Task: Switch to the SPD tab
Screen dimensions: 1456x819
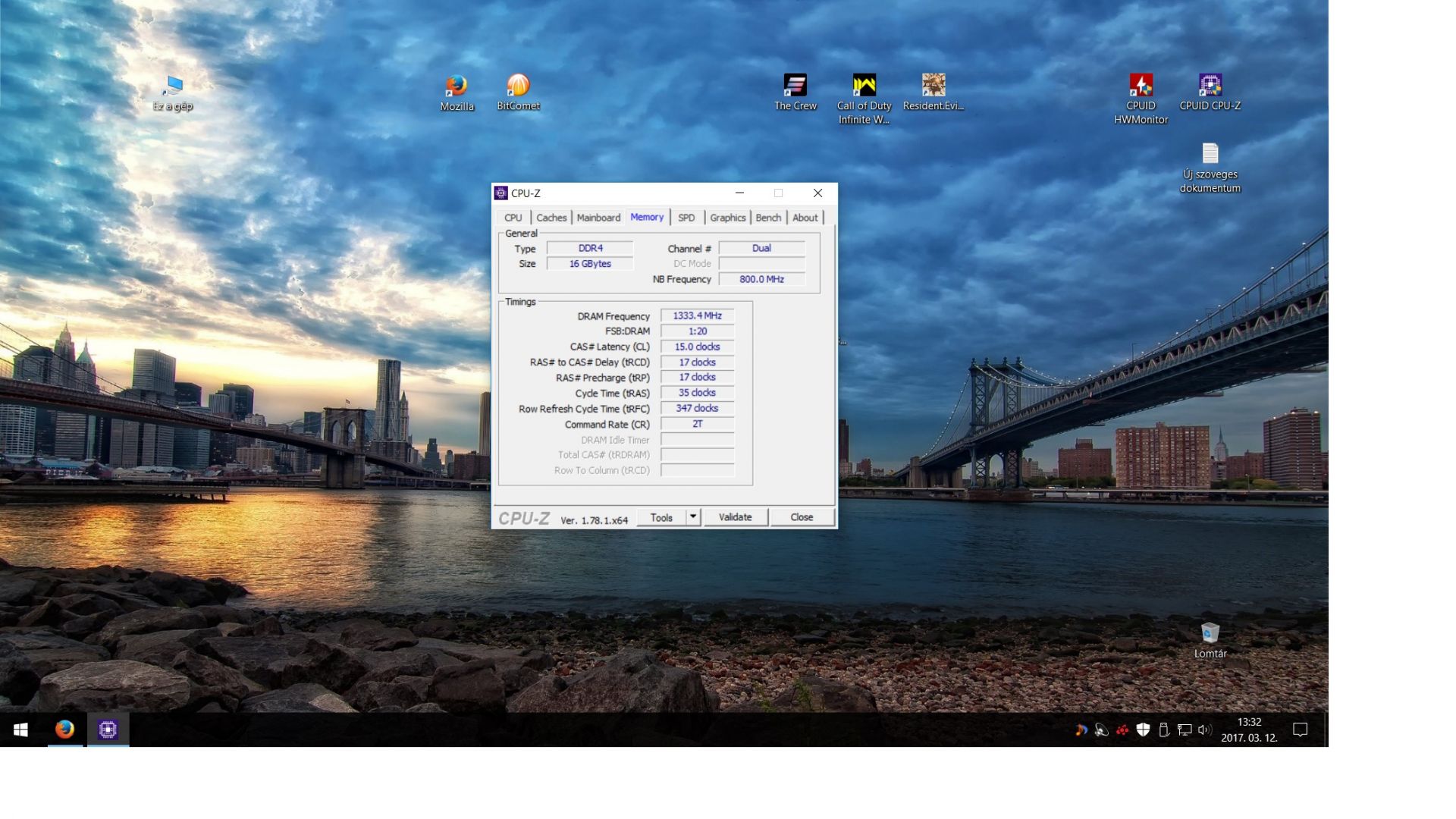Action: tap(686, 218)
